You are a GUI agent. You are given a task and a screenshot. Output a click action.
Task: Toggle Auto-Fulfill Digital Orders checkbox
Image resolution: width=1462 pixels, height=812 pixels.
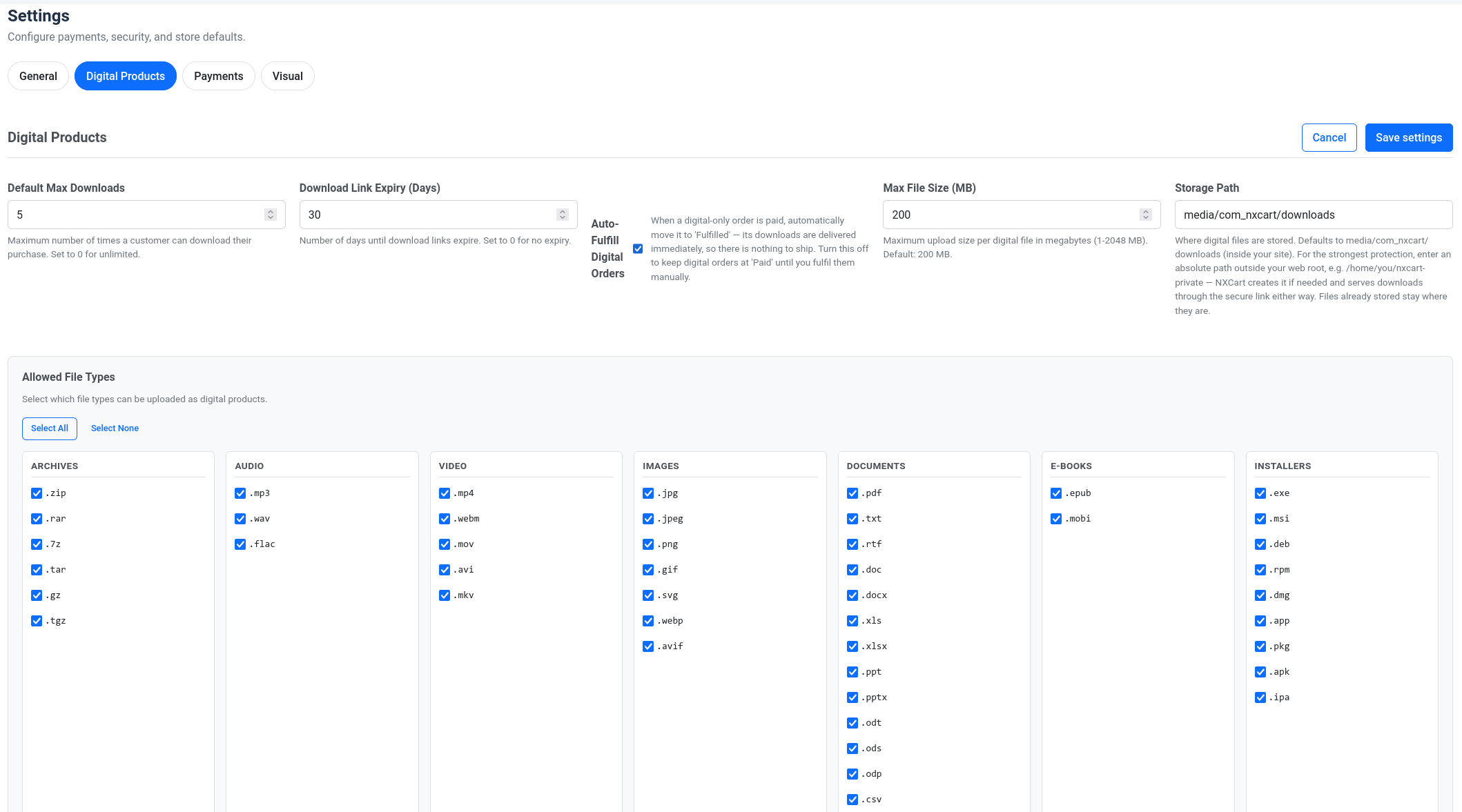(638, 248)
